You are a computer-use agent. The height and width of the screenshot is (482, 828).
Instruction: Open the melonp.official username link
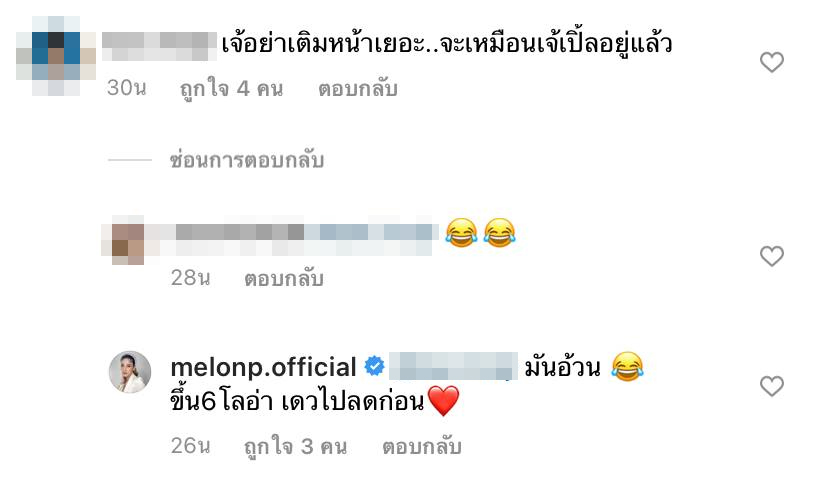coord(264,367)
